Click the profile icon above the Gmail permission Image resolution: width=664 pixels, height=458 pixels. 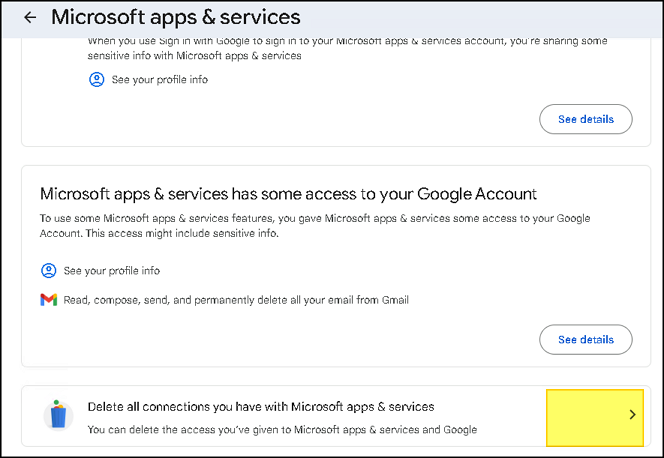point(49,270)
